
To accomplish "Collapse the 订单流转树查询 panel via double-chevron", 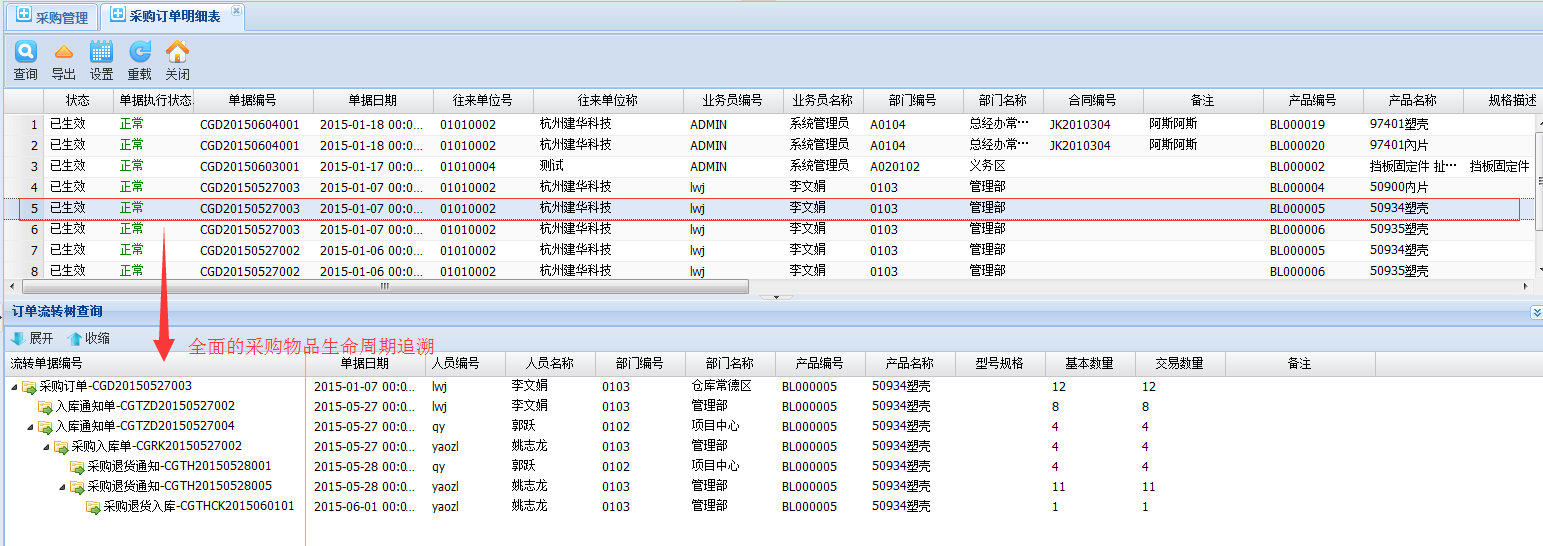I will pos(1536,313).
